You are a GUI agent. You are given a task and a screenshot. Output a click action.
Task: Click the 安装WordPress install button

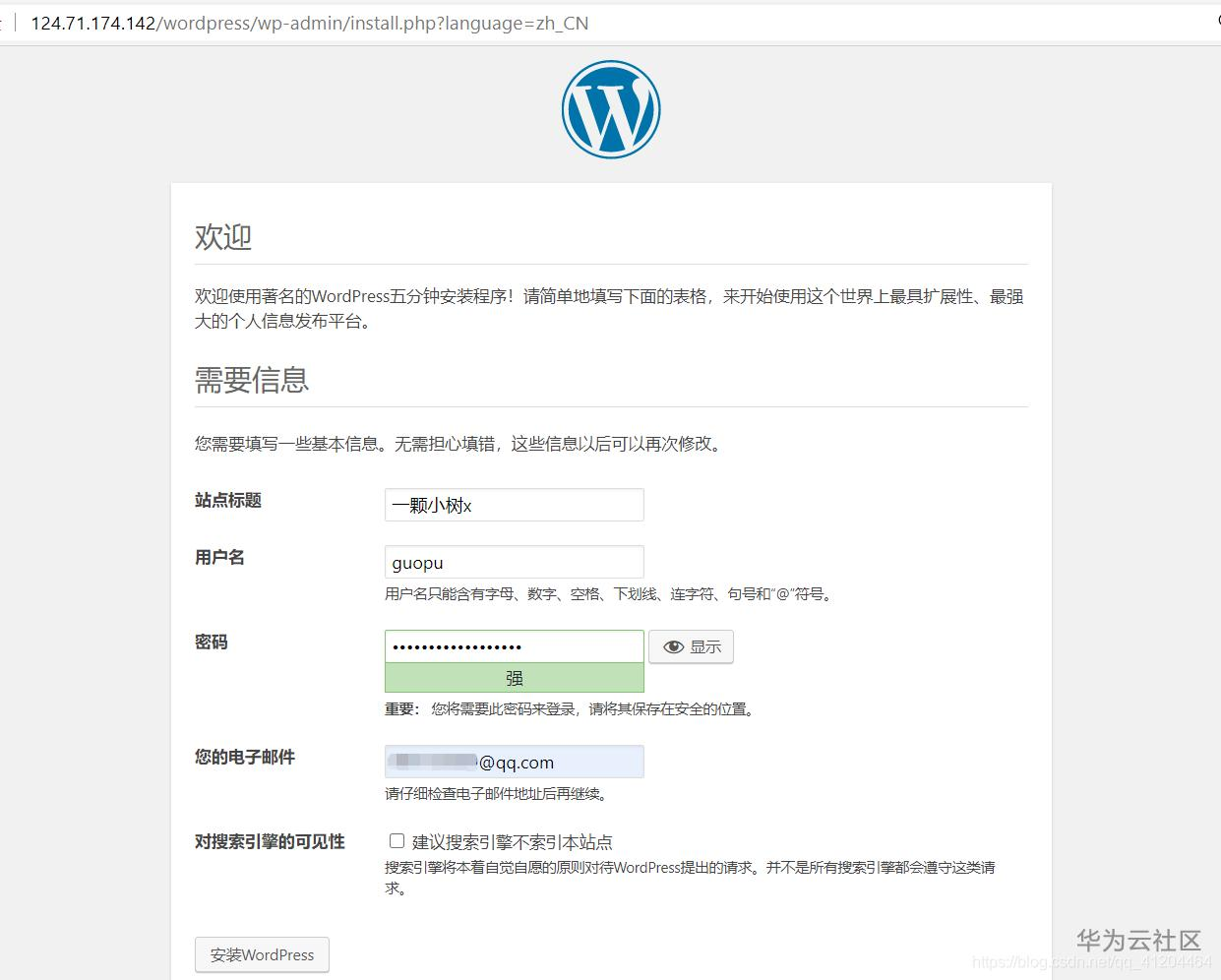tap(262, 954)
